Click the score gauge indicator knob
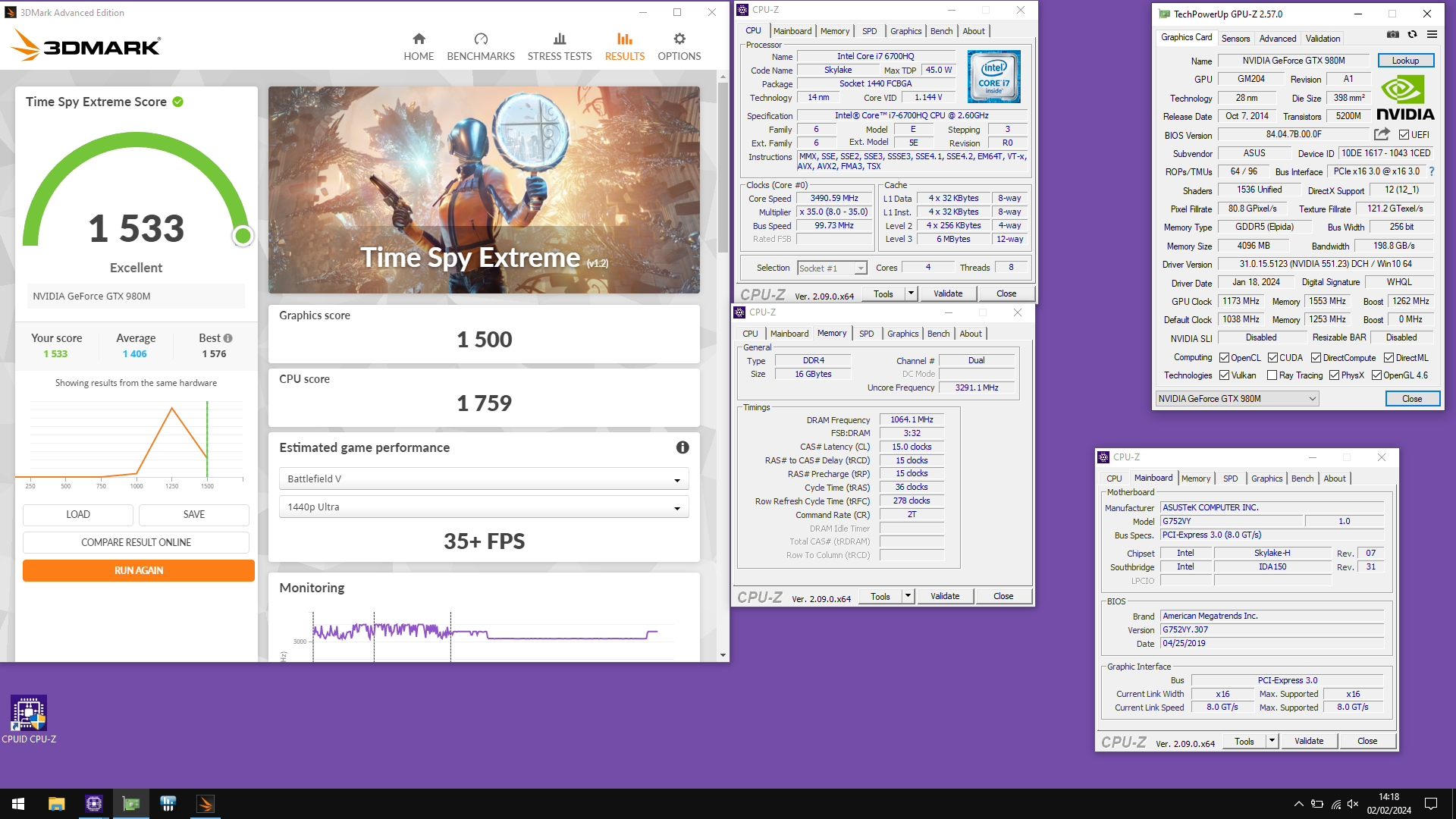This screenshot has height=819, width=1456. 243,236
